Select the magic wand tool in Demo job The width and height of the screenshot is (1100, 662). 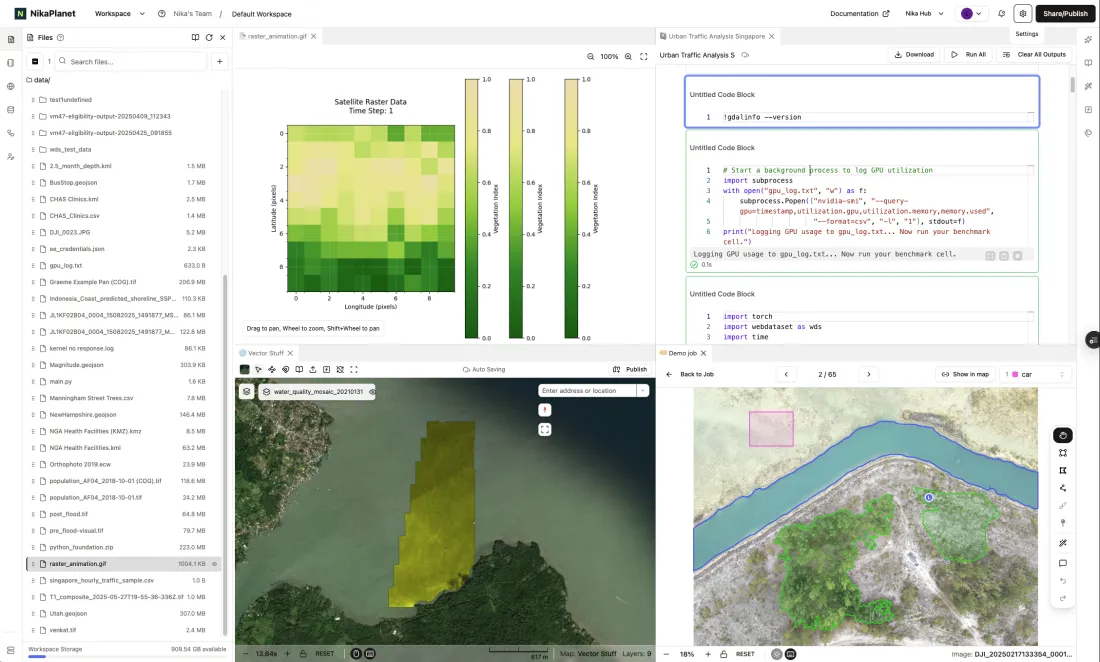1063,543
